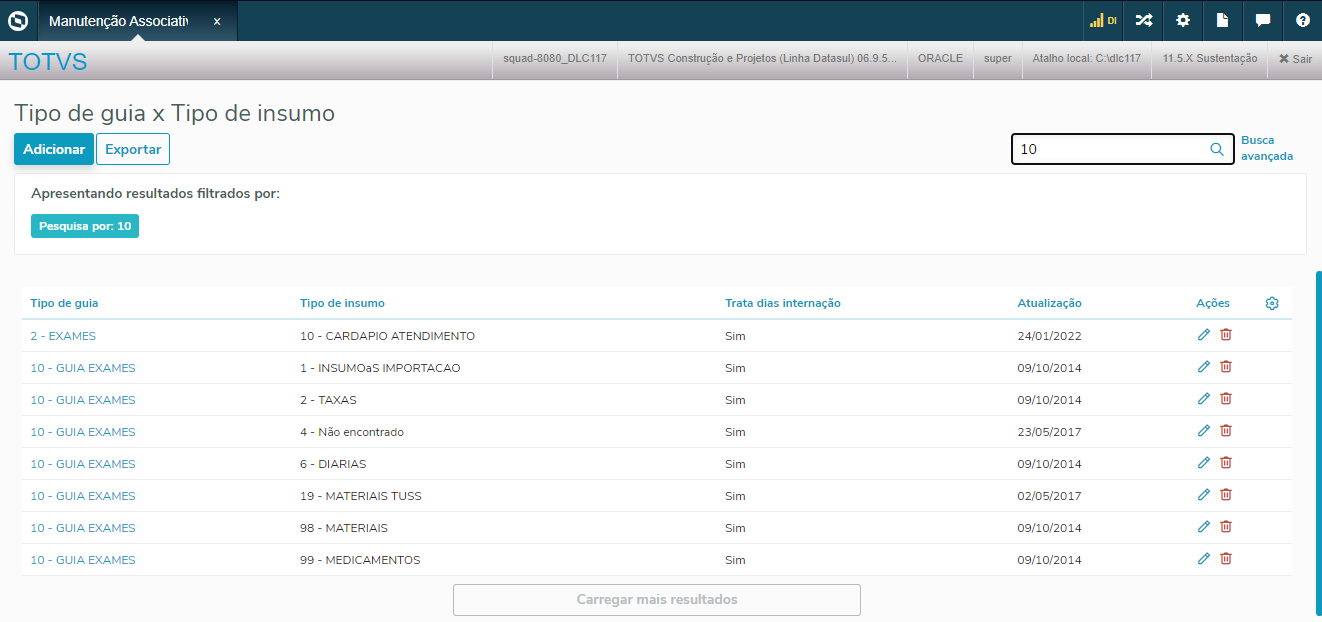Image resolution: width=1322 pixels, height=622 pixels.
Task: Open GUIA EXAMES link in TAXAS row
Action: [83, 400]
